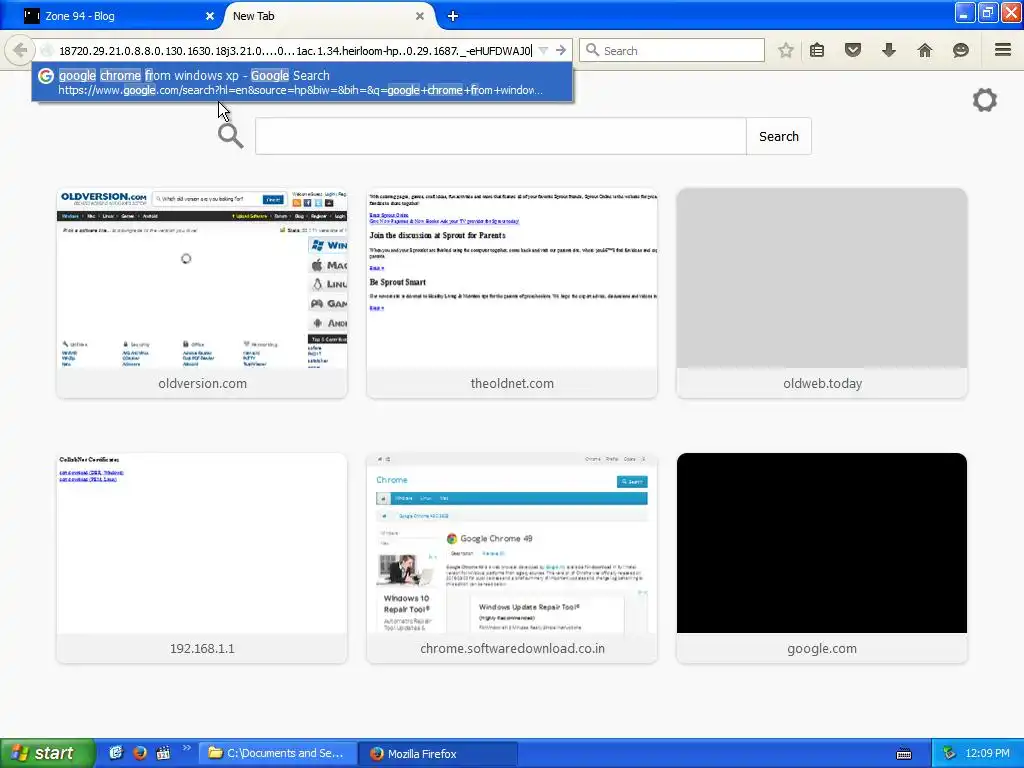Close the Zone 94 - Blog tab
The image size is (1024, 768).
click(x=210, y=16)
